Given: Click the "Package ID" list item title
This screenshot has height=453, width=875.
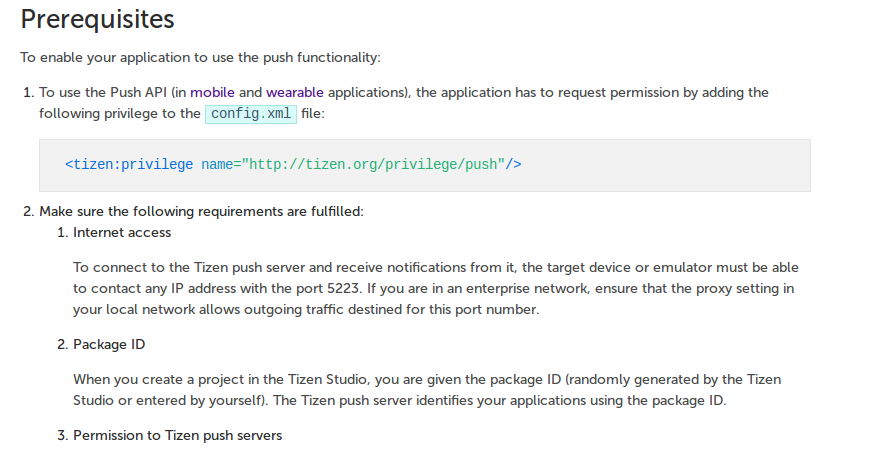Looking at the screenshot, I should 109,344.
